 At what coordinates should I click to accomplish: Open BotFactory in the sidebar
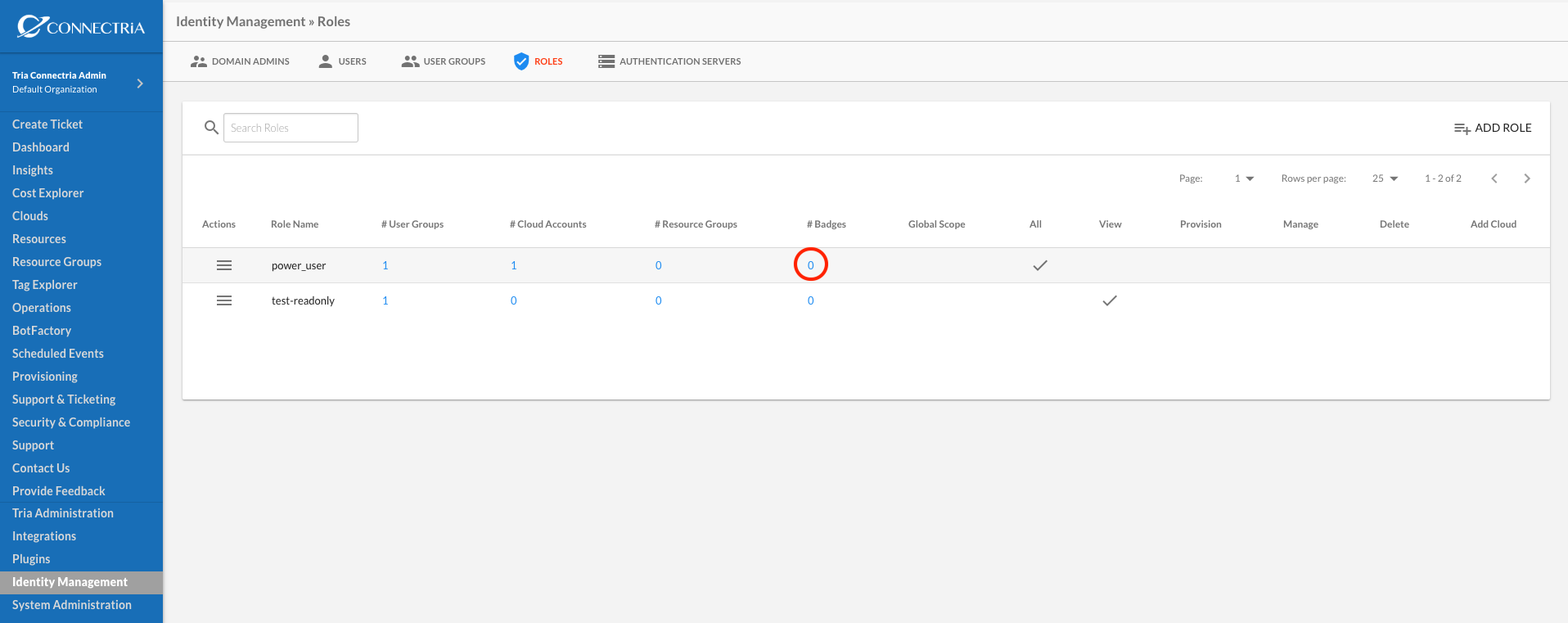pos(42,331)
